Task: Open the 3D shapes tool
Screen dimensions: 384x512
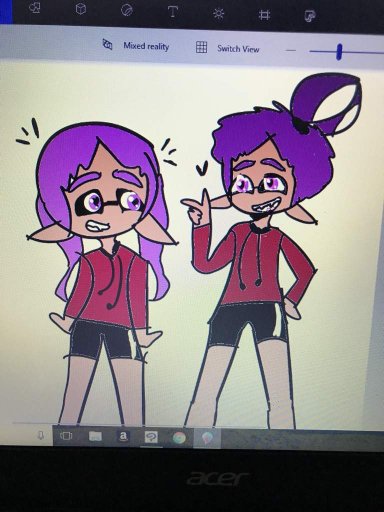Action: (81, 9)
